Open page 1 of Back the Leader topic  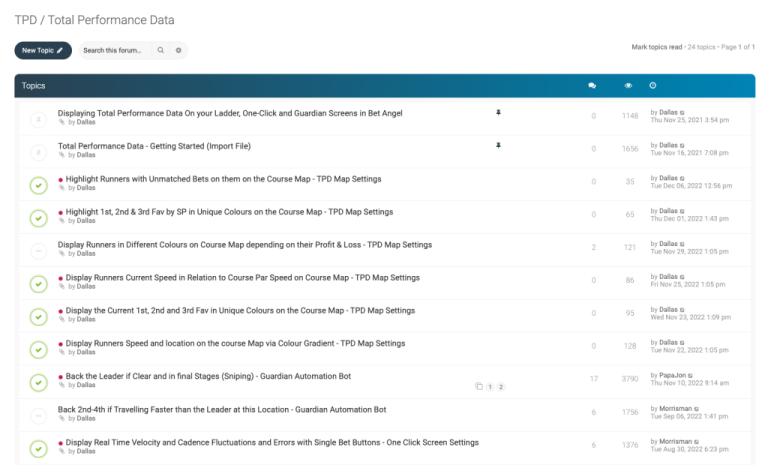[x=490, y=387]
